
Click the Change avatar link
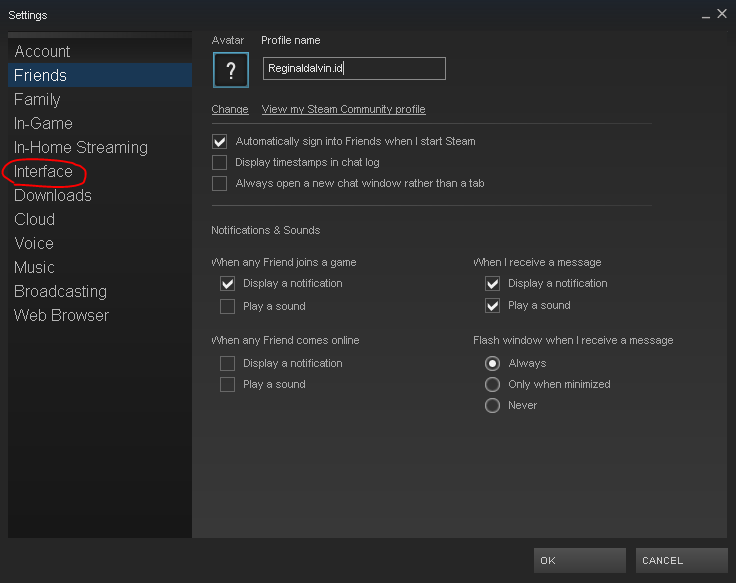(x=230, y=109)
